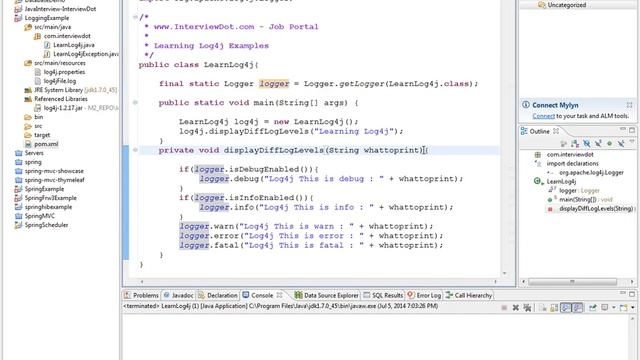Open the Data Source Explorer tab

(327, 295)
